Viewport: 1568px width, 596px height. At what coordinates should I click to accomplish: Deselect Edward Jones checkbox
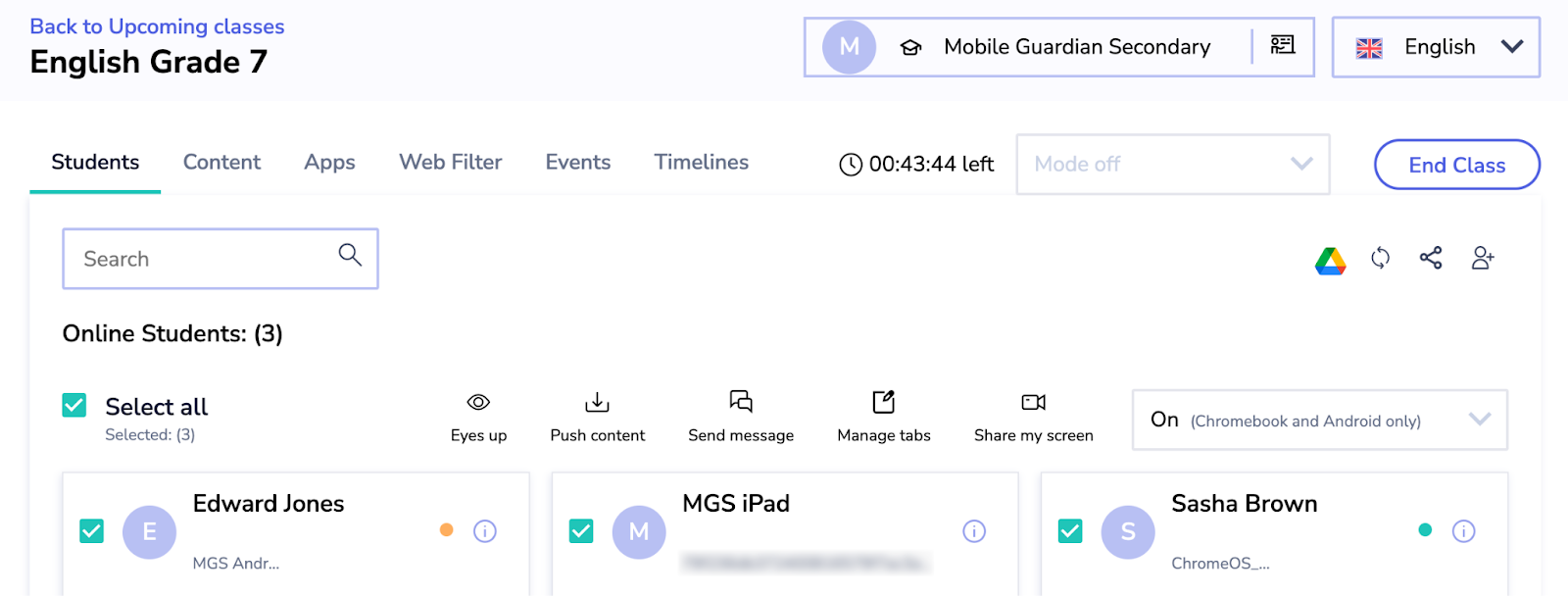click(92, 531)
